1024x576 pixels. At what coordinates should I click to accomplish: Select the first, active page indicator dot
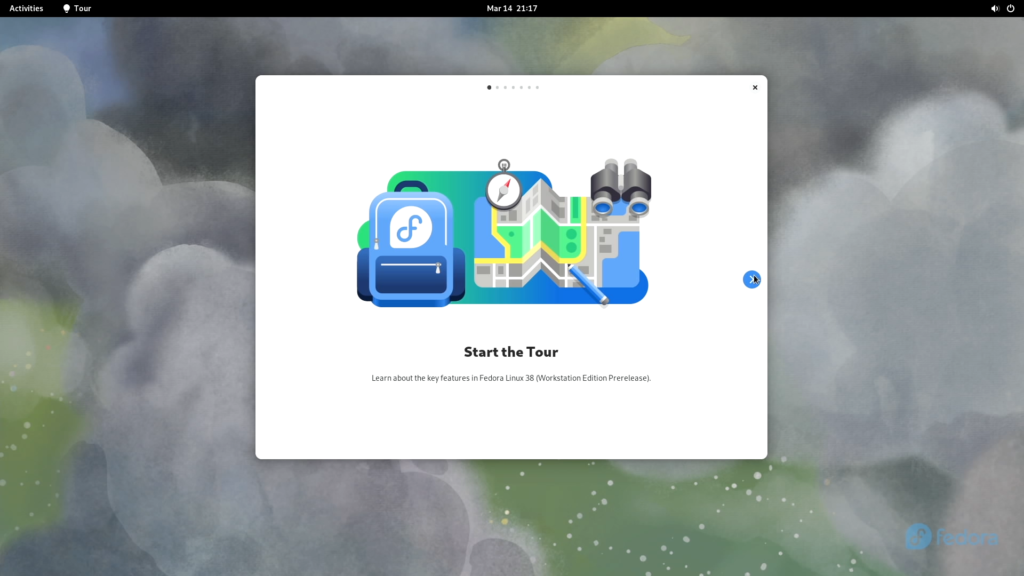click(489, 88)
